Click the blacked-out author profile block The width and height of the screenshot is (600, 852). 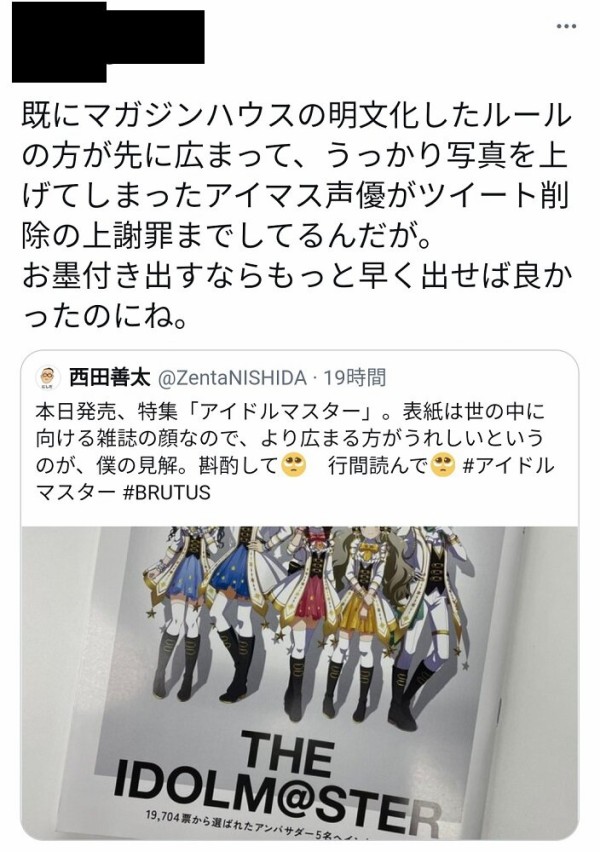[108, 42]
